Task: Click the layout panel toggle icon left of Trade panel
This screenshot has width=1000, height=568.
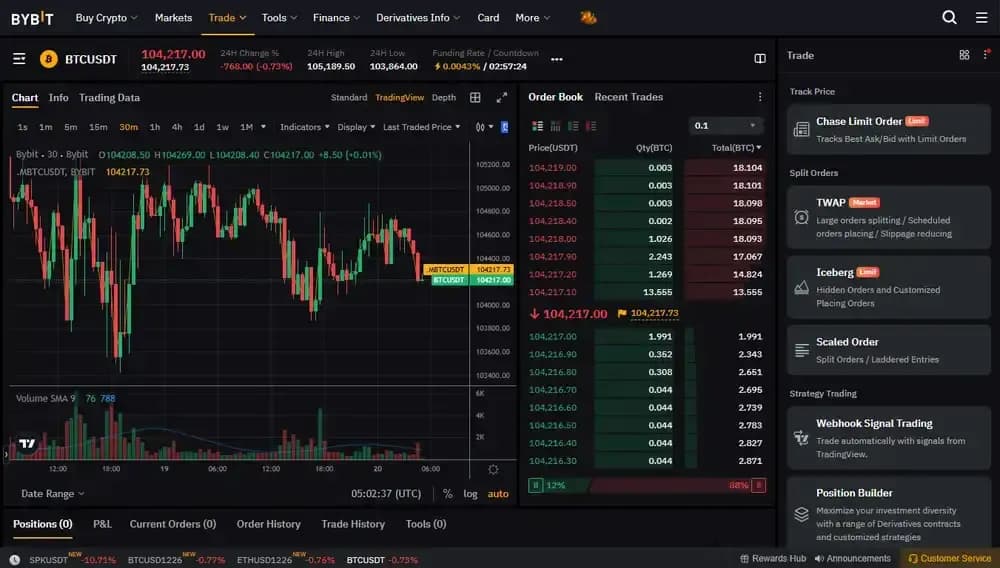Action: pos(760,59)
